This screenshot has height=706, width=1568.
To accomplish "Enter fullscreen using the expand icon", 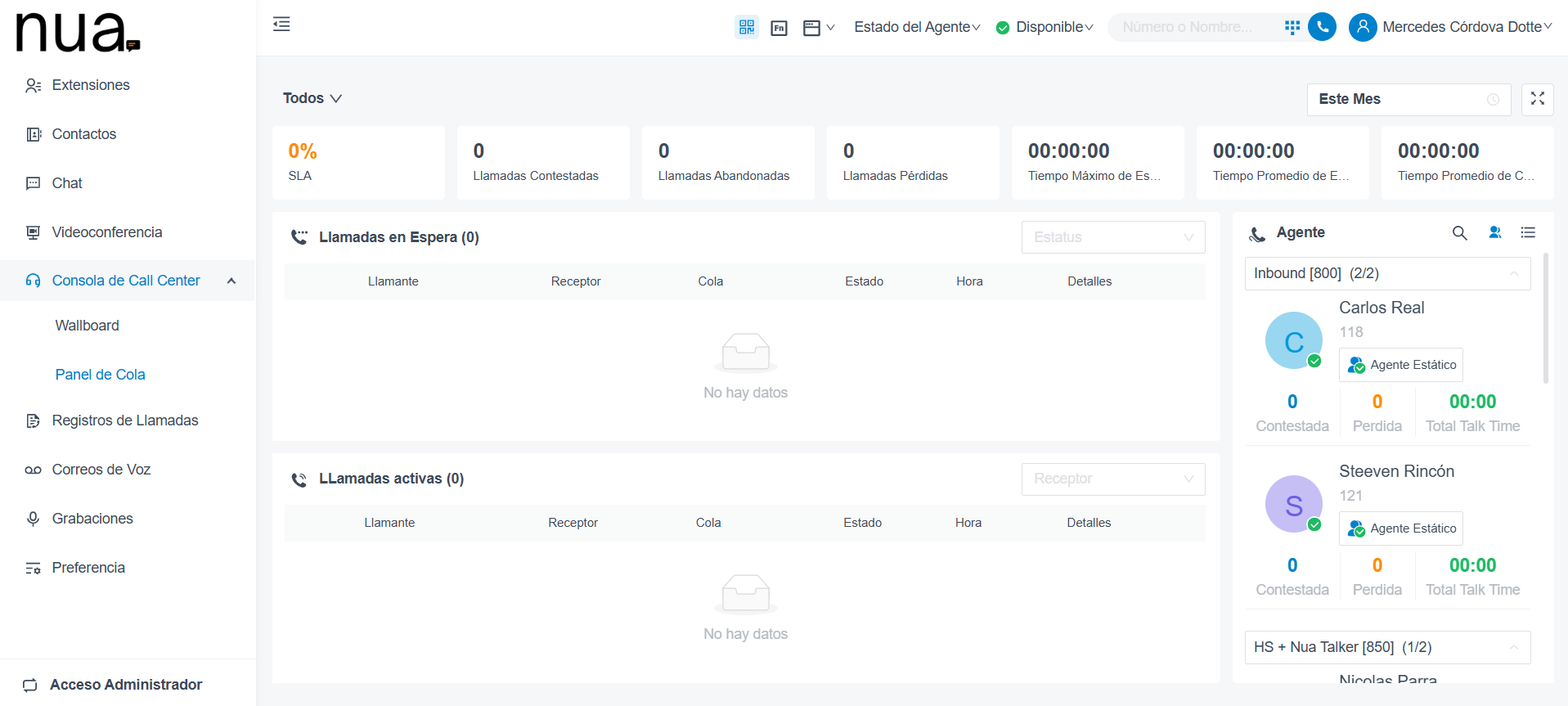I will click(1538, 99).
